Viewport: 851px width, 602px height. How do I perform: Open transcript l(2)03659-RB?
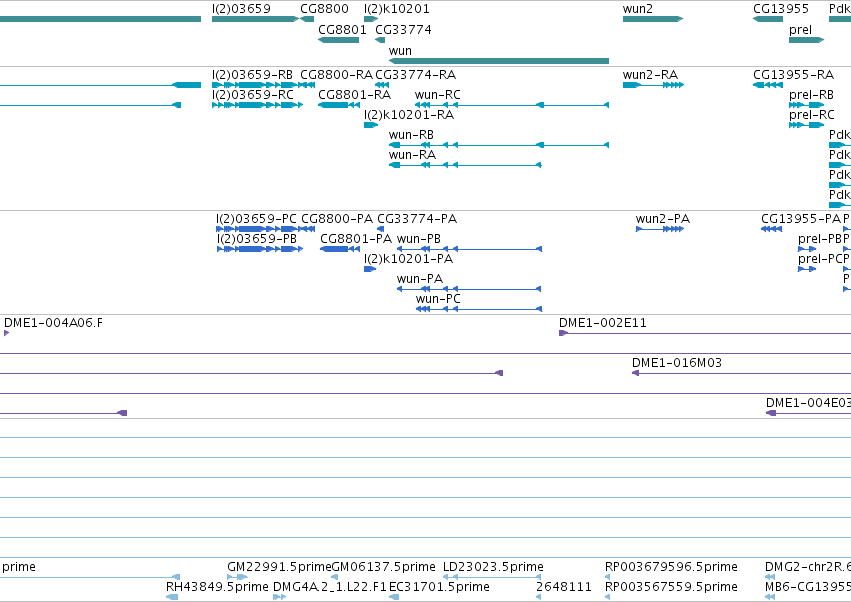252,74
